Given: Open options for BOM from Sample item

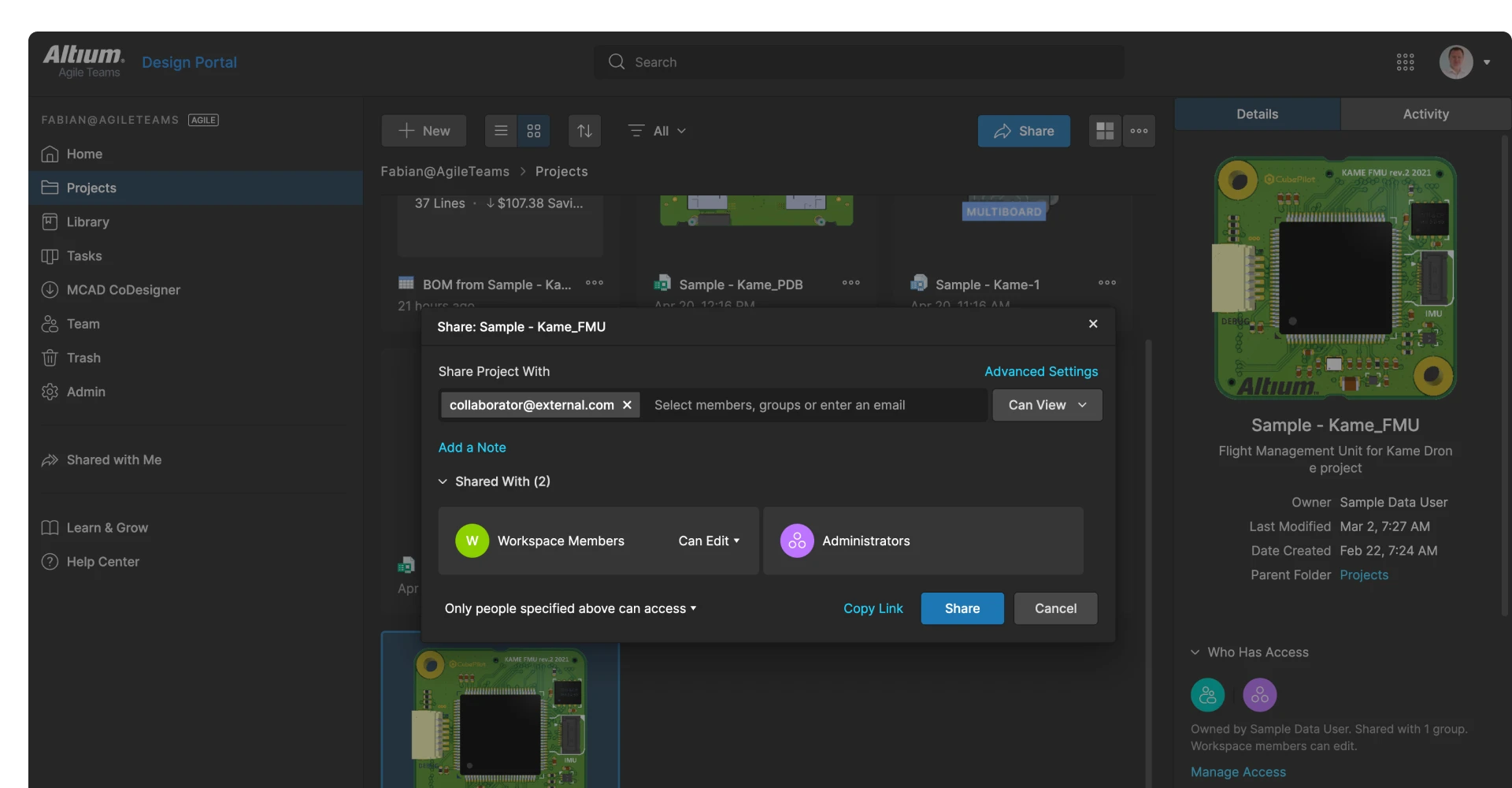Looking at the screenshot, I should click(595, 283).
